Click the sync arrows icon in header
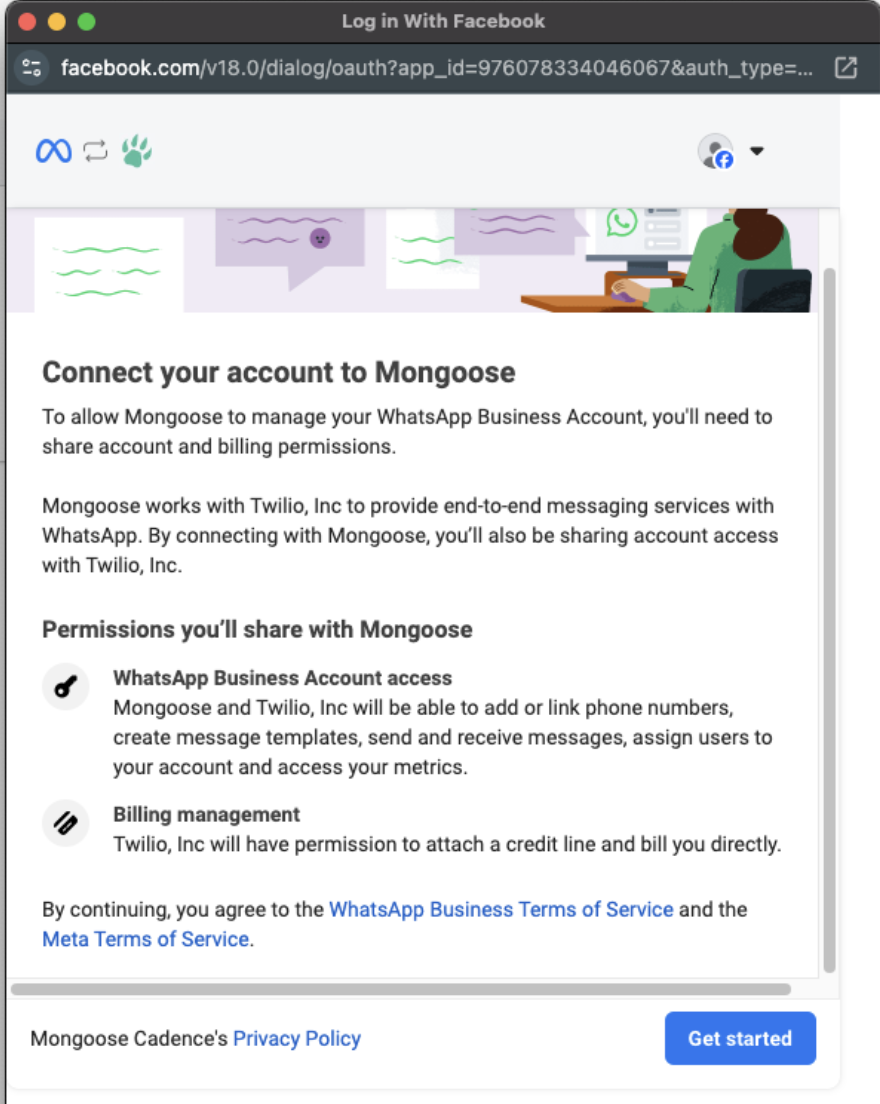This screenshot has height=1104, width=880. (x=96, y=151)
